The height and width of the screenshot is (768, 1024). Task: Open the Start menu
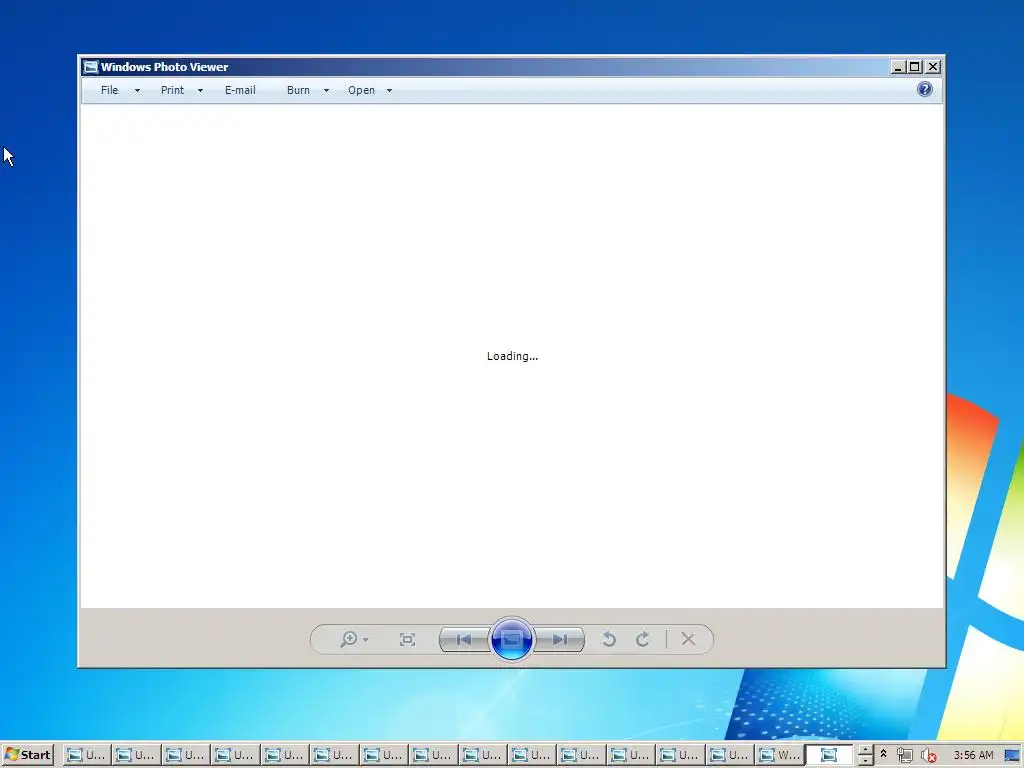click(27, 755)
